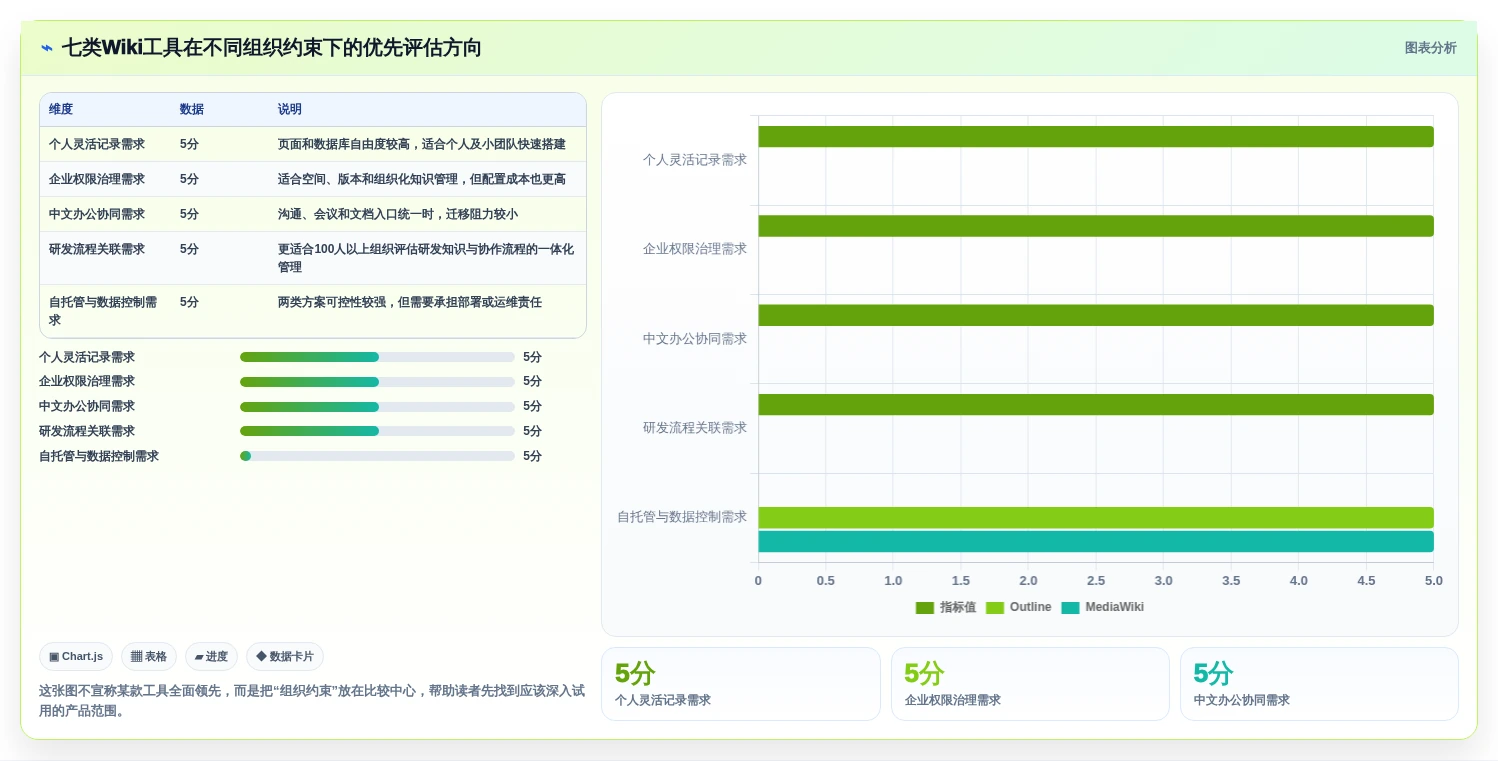Click the blue lightning icon beside the title
Screen dimensions: 1498x761
pos(46,48)
